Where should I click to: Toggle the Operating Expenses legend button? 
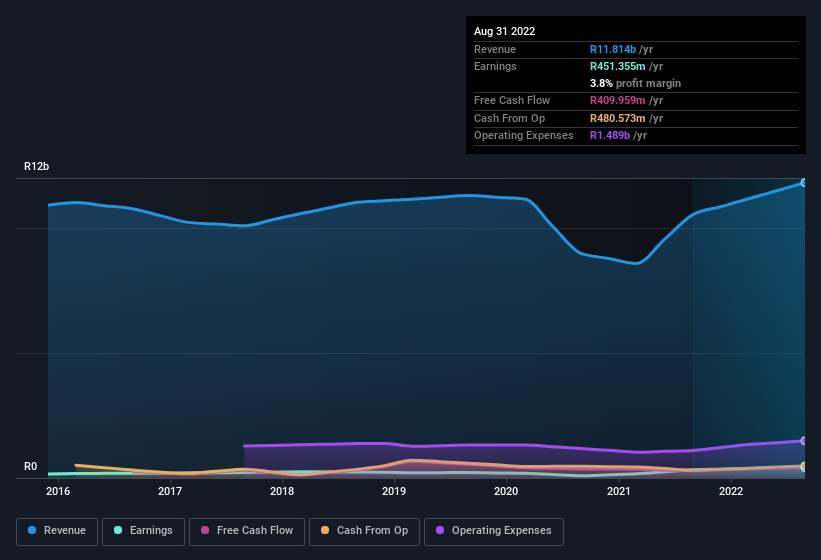coord(494,531)
